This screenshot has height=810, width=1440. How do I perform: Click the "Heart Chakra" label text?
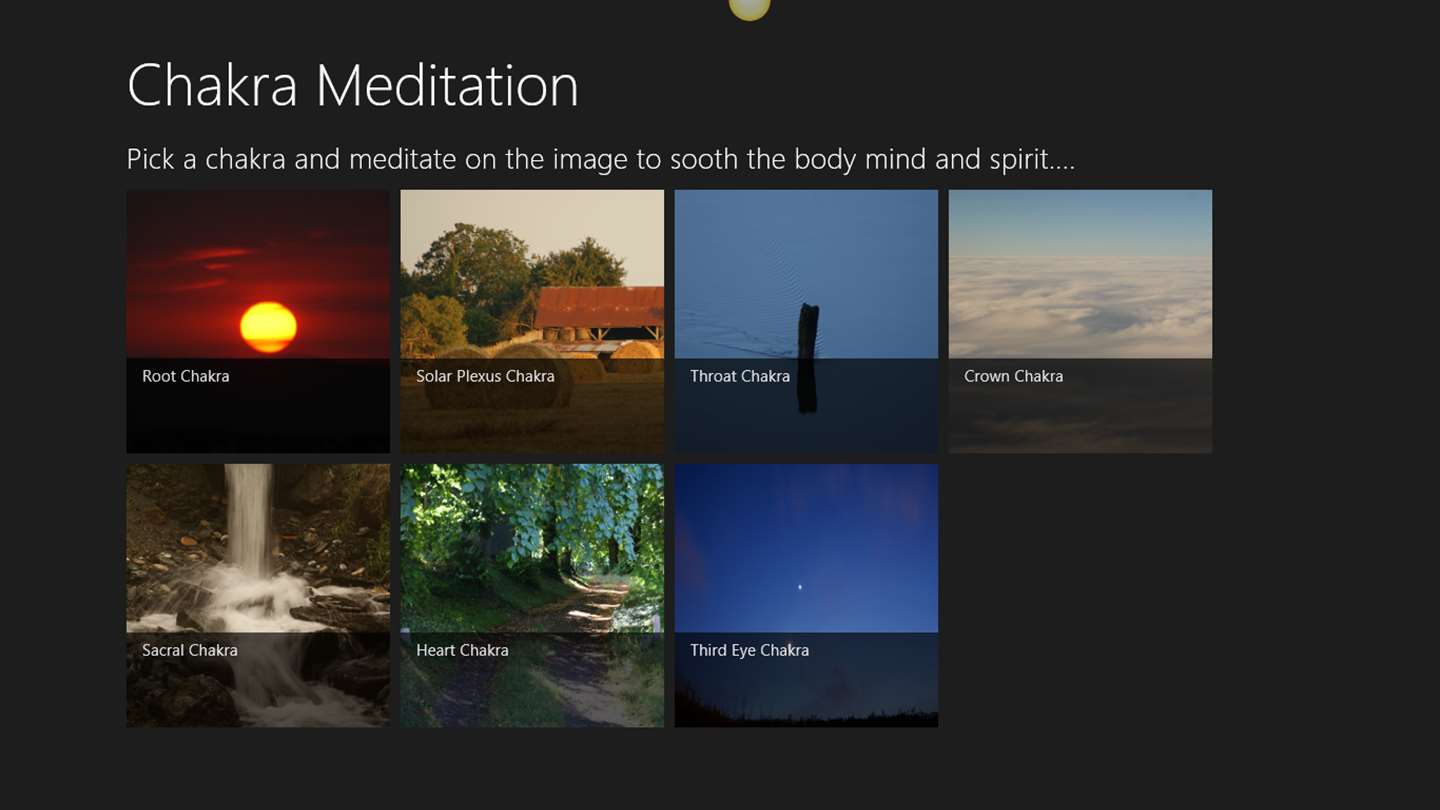pos(462,650)
